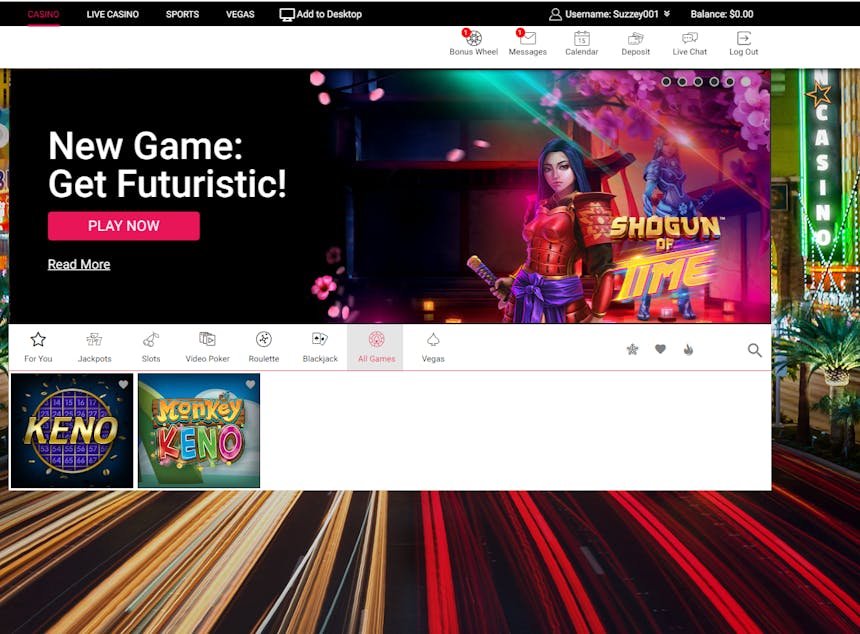Select the Vegas games category
Image resolution: width=860 pixels, height=634 pixels.
[x=433, y=347]
